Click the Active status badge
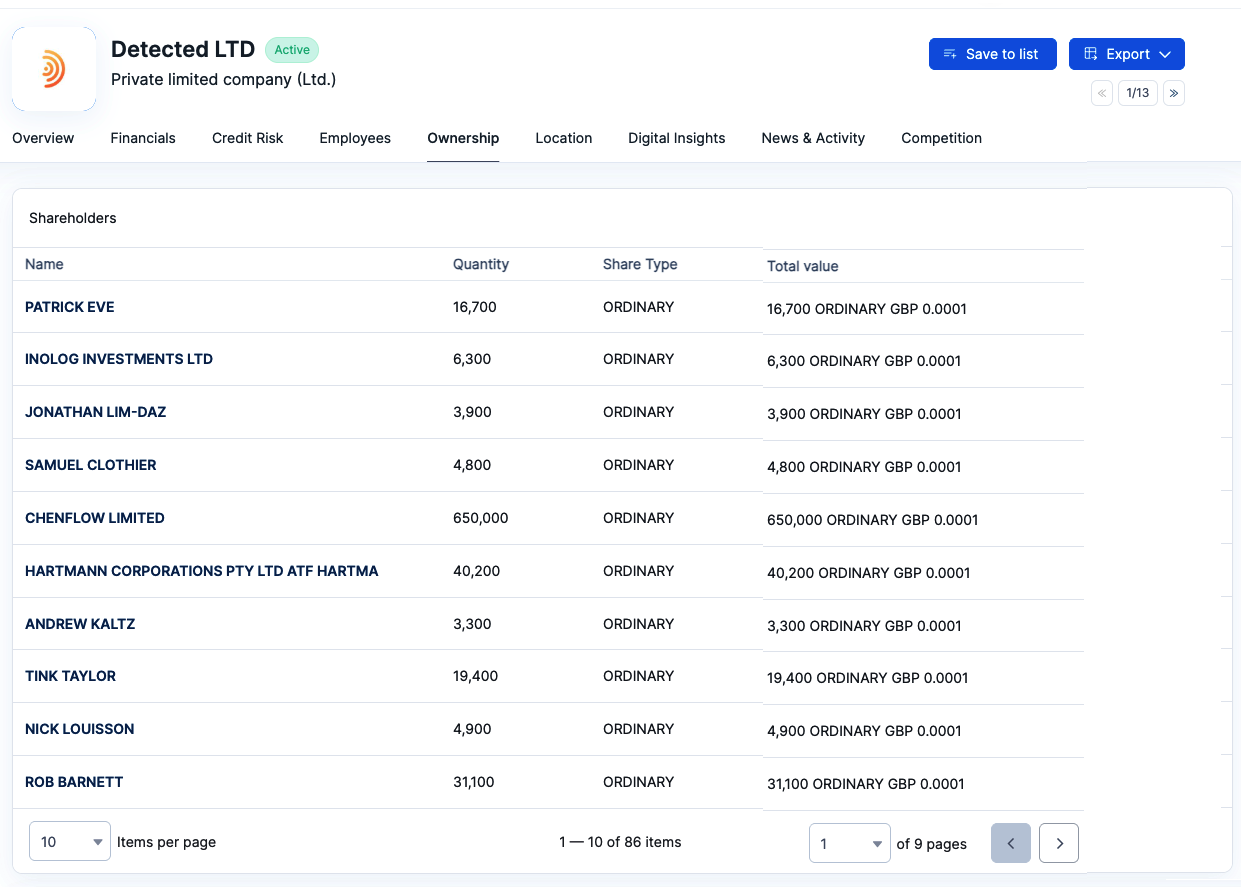This screenshot has height=887, width=1241. [x=292, y=50]
